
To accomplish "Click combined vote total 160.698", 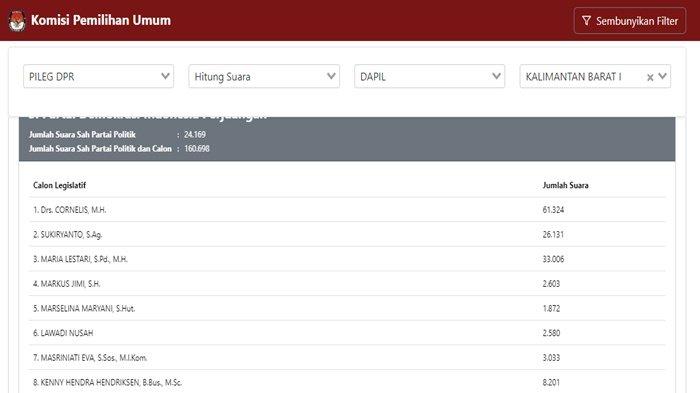I will click(196, 149).
